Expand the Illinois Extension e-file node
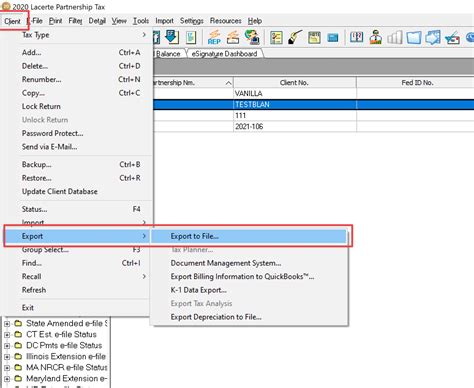Viewport: 474px width, 388px height. [x=7, y=357]
